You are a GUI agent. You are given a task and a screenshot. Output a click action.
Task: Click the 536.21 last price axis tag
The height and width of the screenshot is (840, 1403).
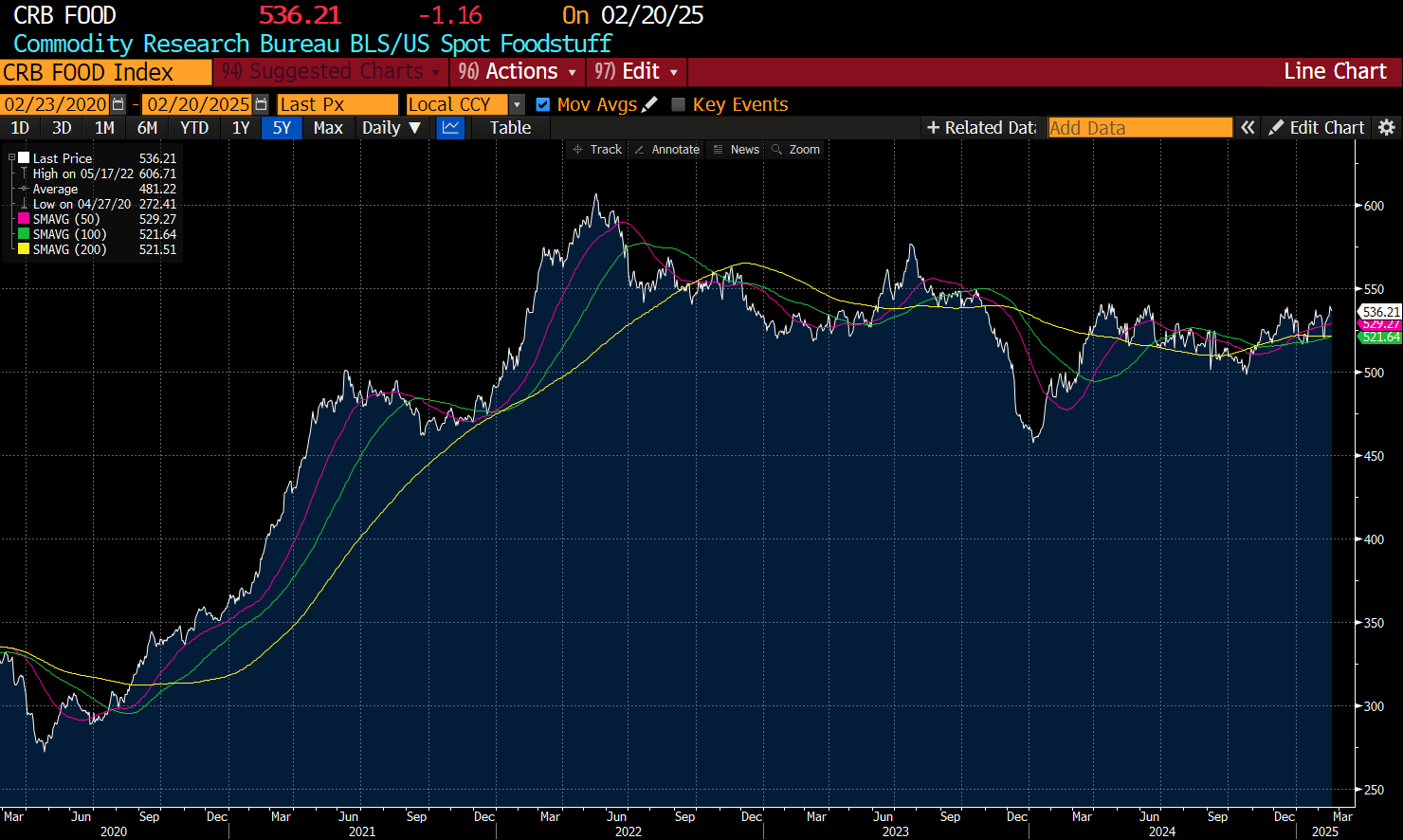point(1380,312)
